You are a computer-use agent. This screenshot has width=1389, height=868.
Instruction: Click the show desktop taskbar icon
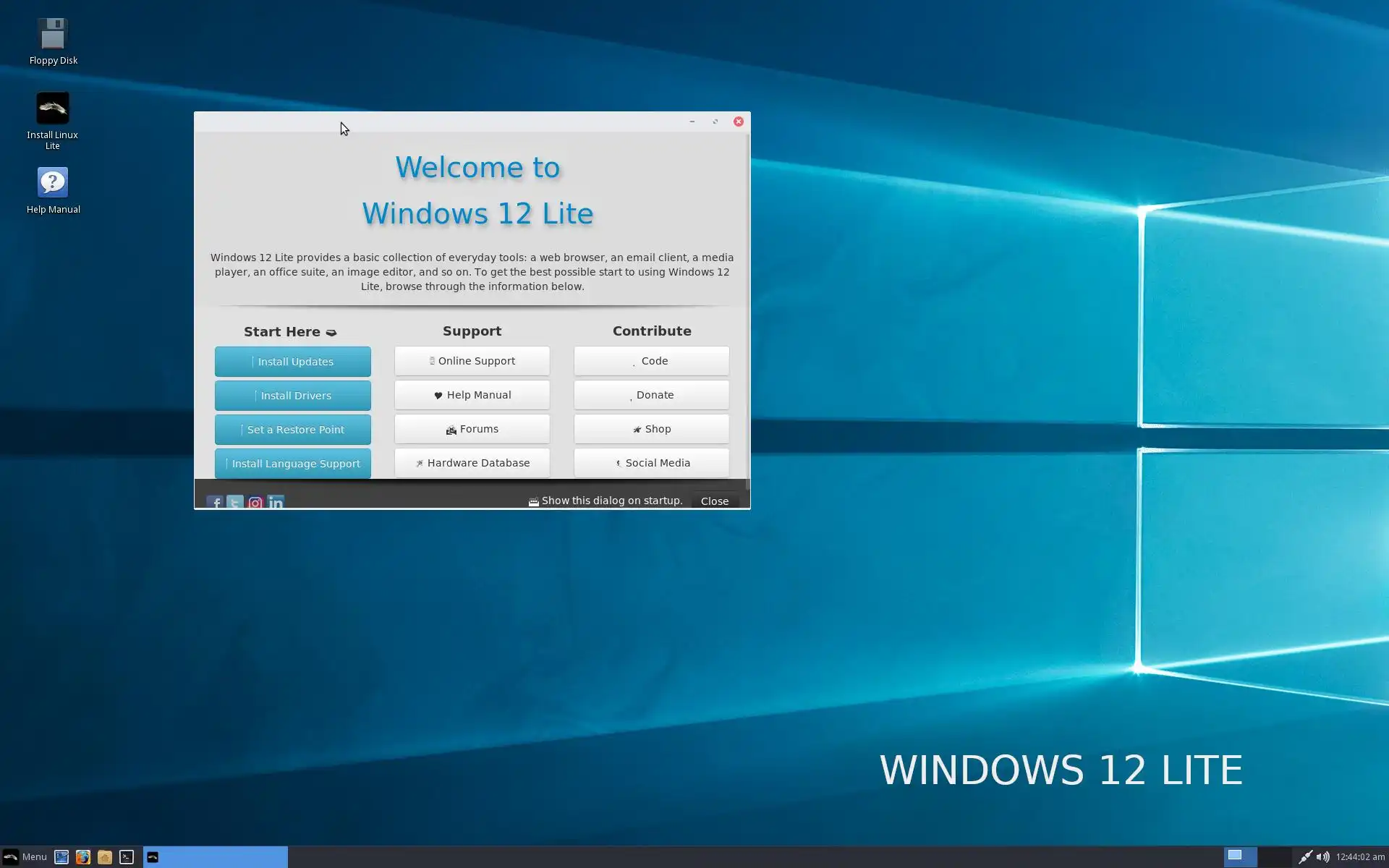61,857
